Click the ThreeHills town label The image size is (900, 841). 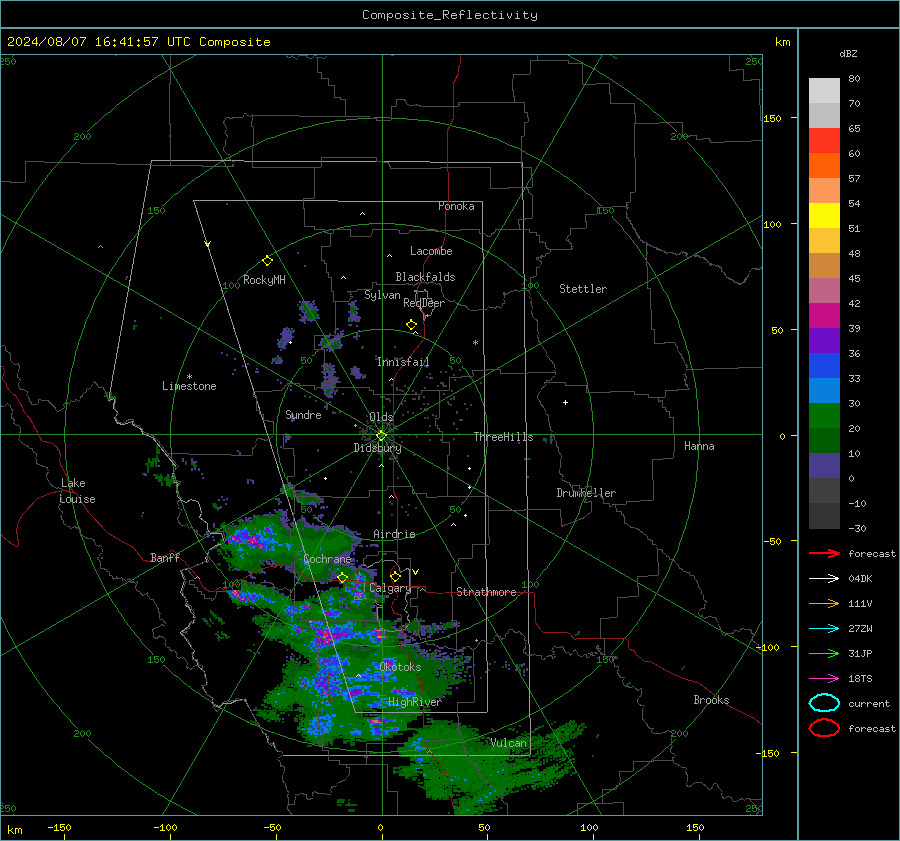[503, 437]
